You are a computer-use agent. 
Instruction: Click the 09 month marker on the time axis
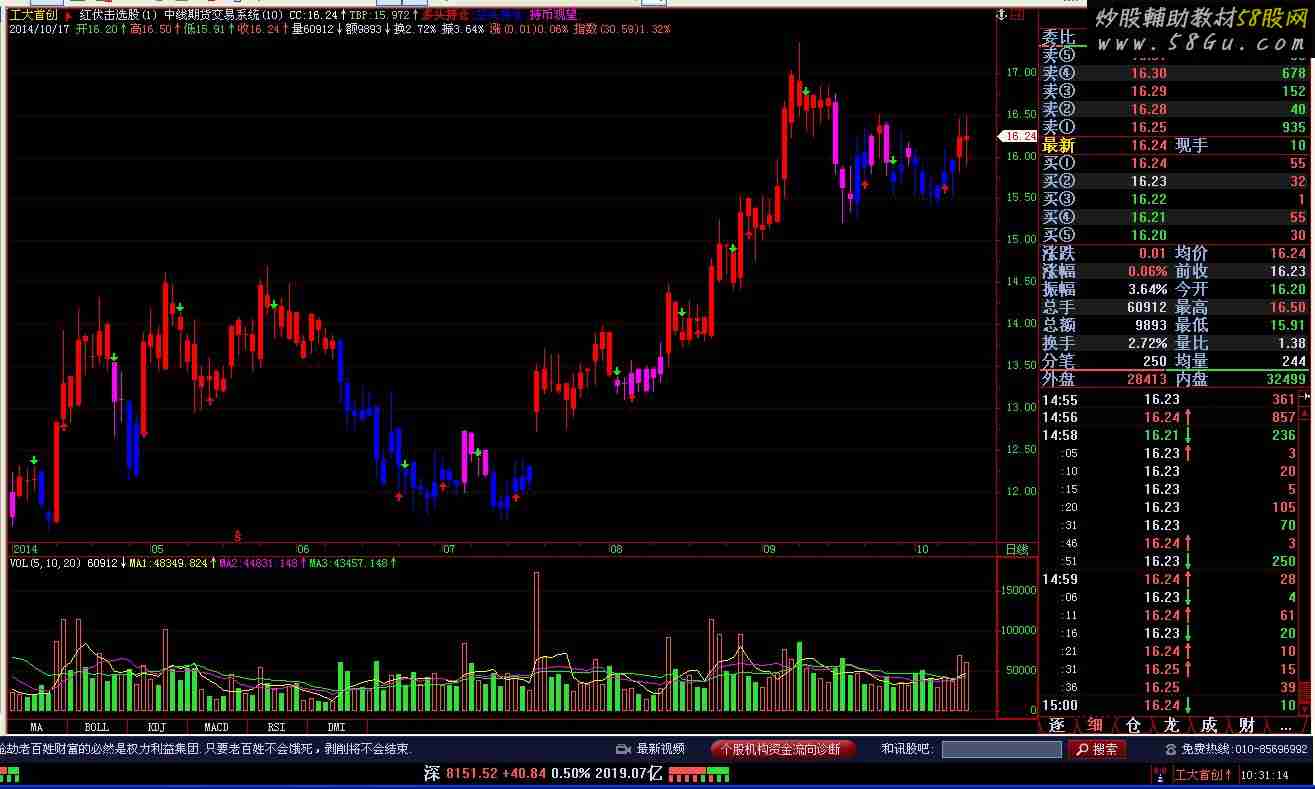tap(769, 550)
